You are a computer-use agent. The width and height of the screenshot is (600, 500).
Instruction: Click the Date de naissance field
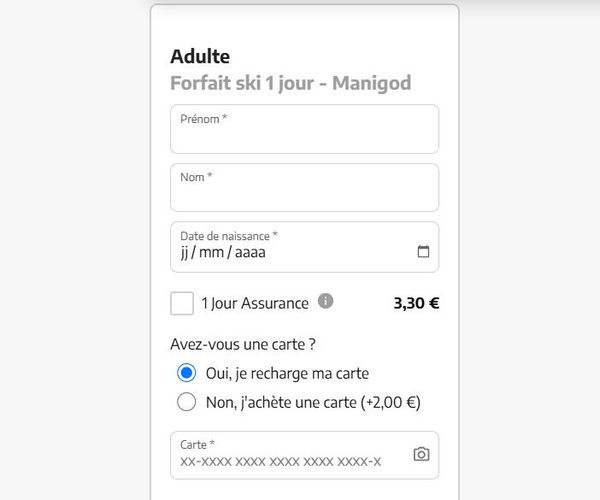pyautogui.click(x=305, y=247)
